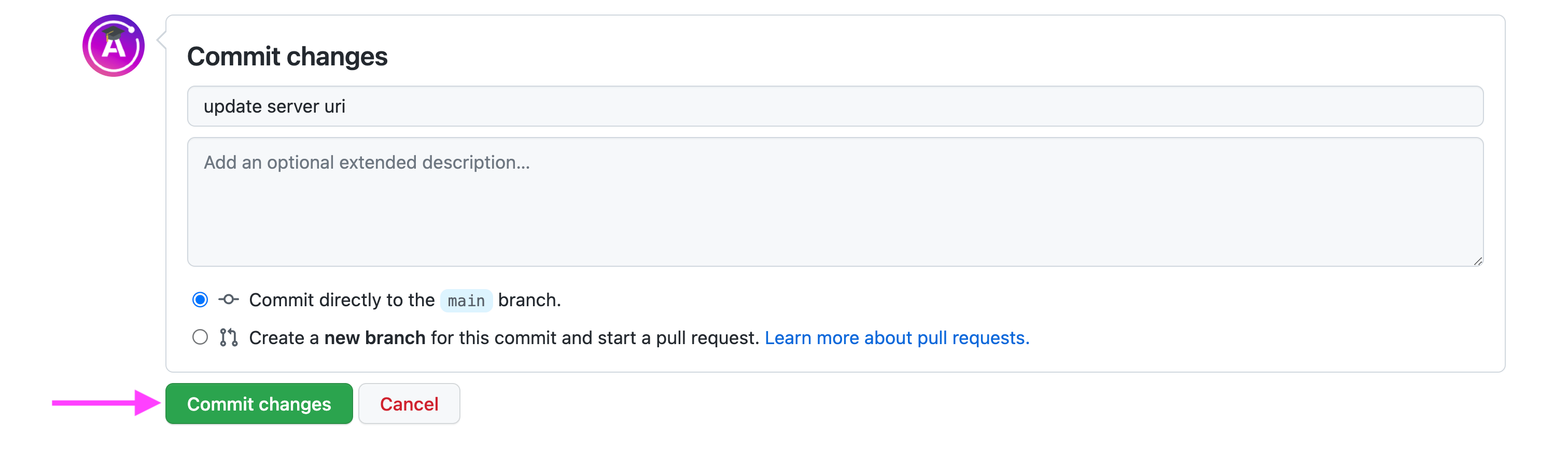This screenshot has height=464, width=1568.
Task: Click the bold 'new branch' text
Action: coord(374,338)
